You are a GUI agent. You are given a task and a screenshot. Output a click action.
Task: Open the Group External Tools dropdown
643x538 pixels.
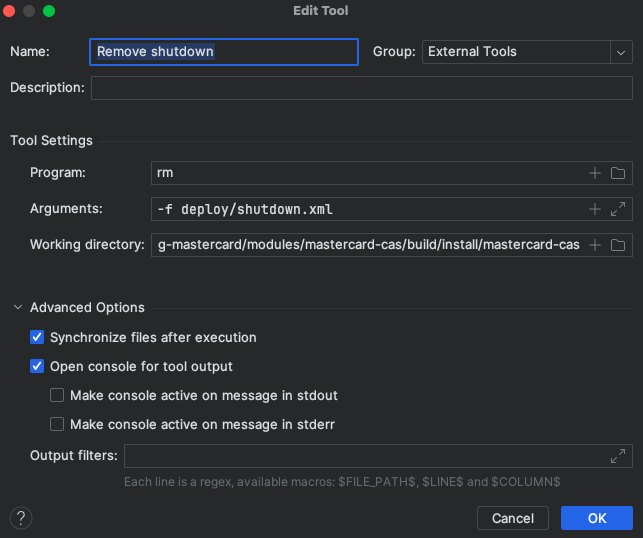tap(619, 52)
